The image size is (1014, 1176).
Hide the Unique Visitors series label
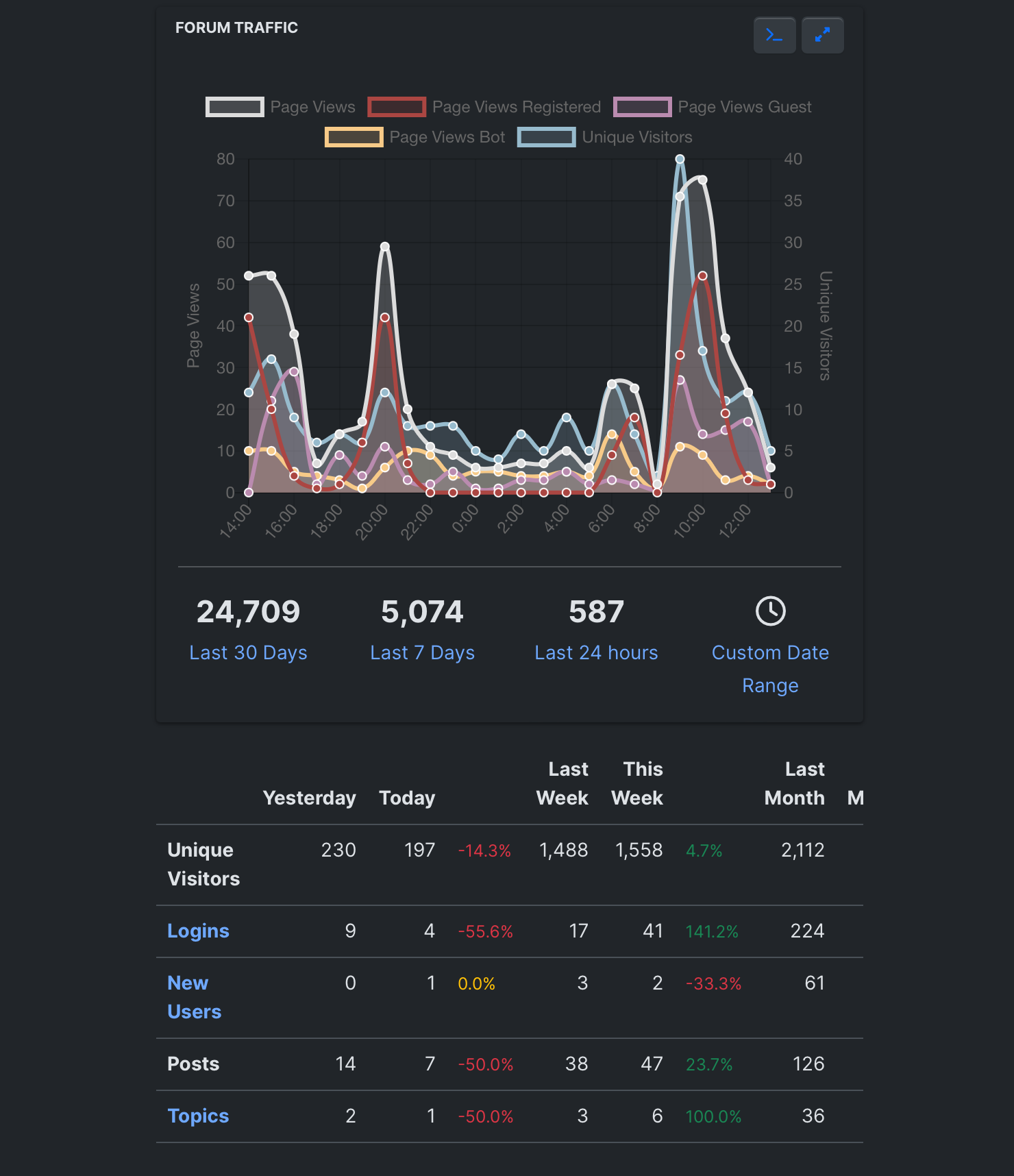(x=637, y=137)
